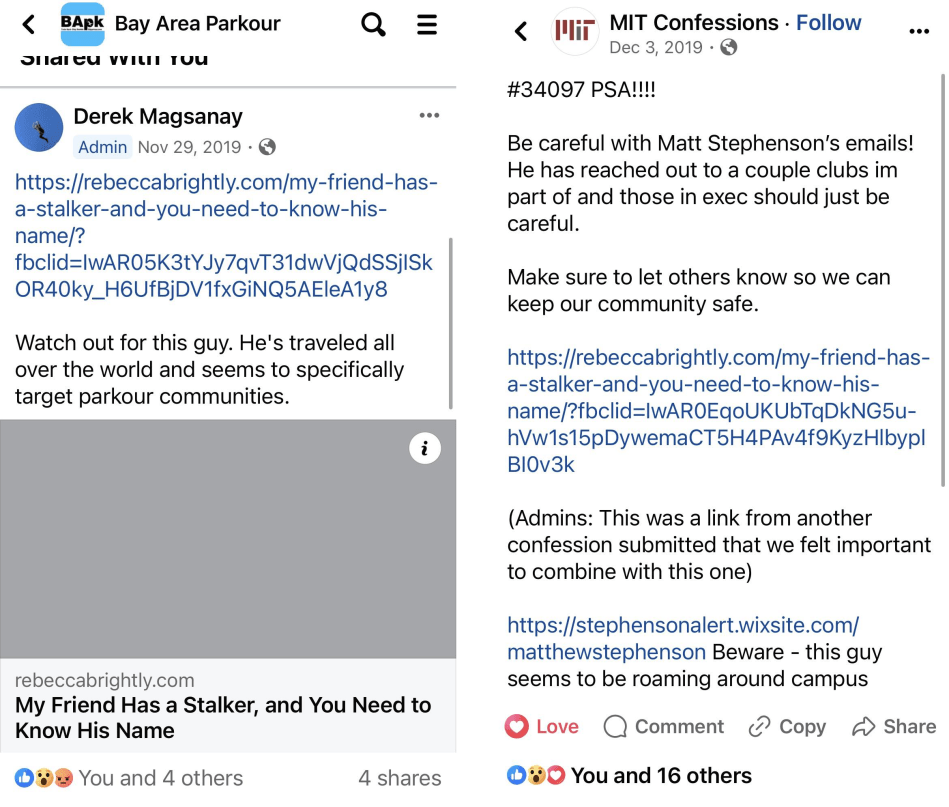This screenshot has height=807, width=949.
Task: Share the MIT Confessions post
Action: coord(894,727)
